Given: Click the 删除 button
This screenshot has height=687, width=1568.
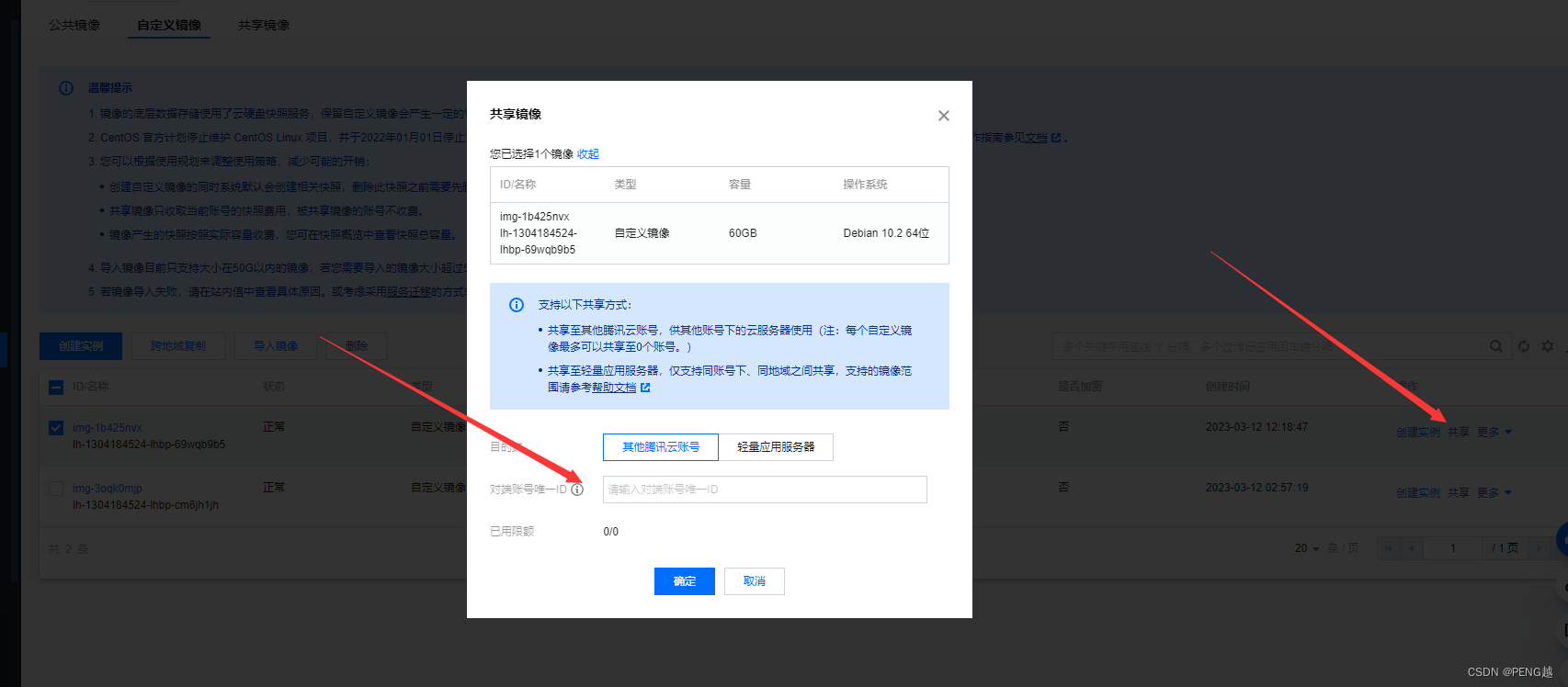Looking at the screenshot, I should coord(357,346).
